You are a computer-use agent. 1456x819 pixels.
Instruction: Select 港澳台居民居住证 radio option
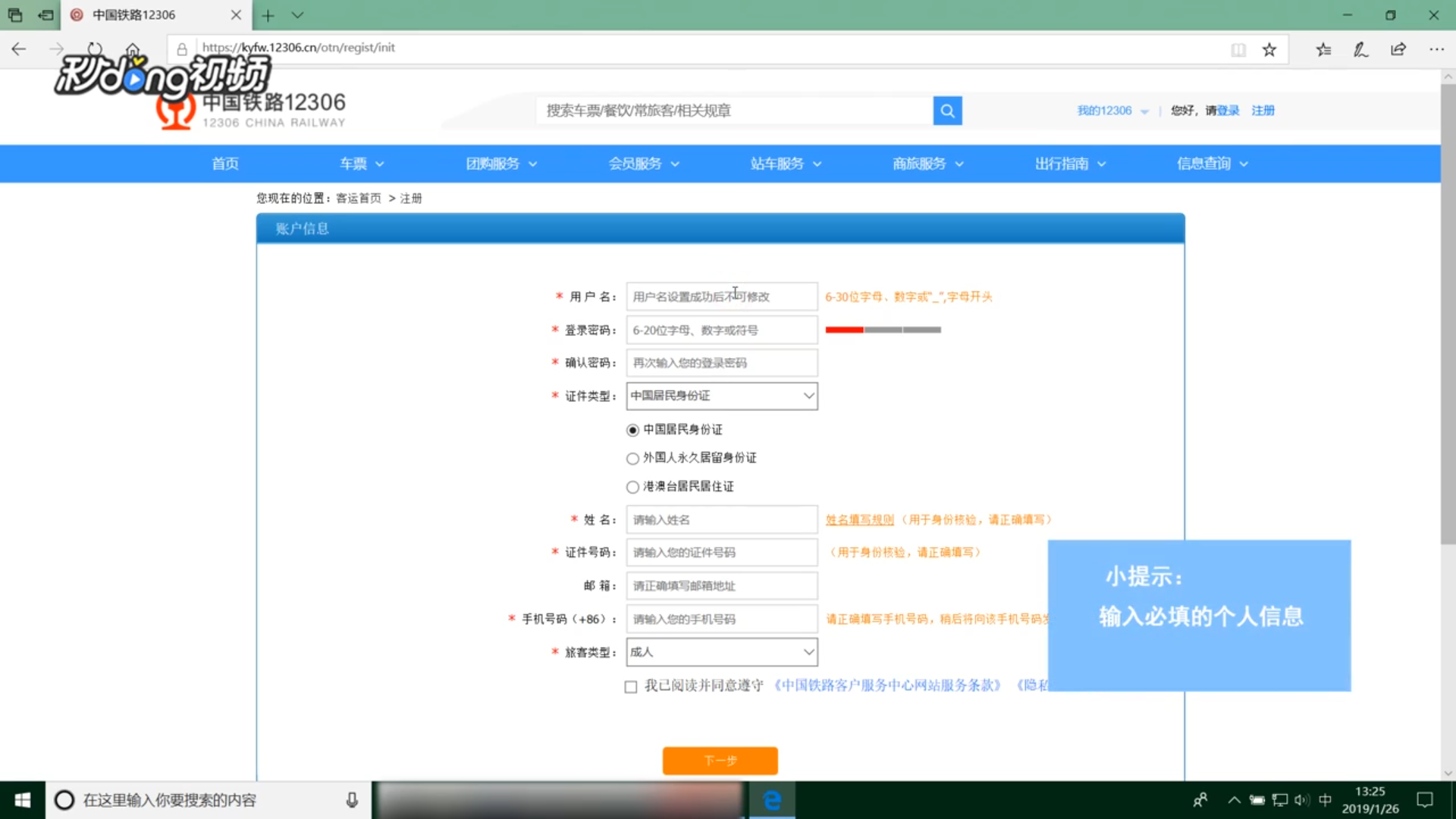coord(632,487)
